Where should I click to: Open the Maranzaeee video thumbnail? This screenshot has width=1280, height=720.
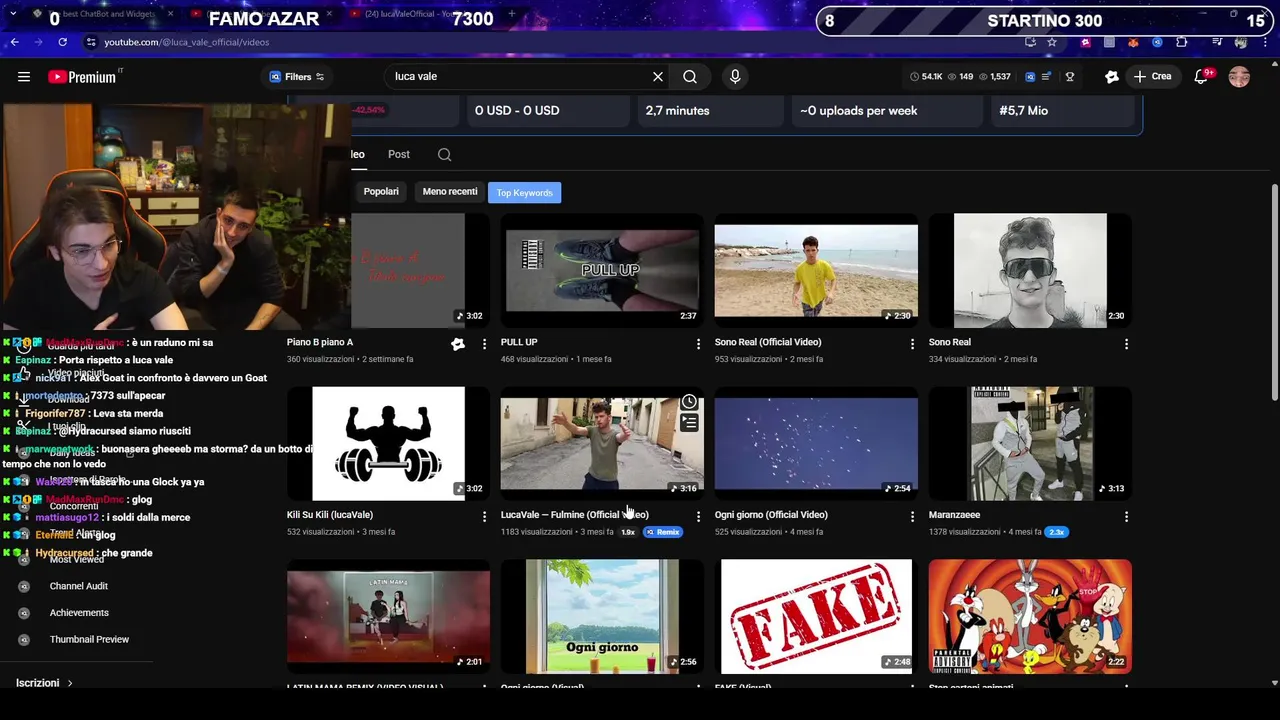[x=1030, y=443]
